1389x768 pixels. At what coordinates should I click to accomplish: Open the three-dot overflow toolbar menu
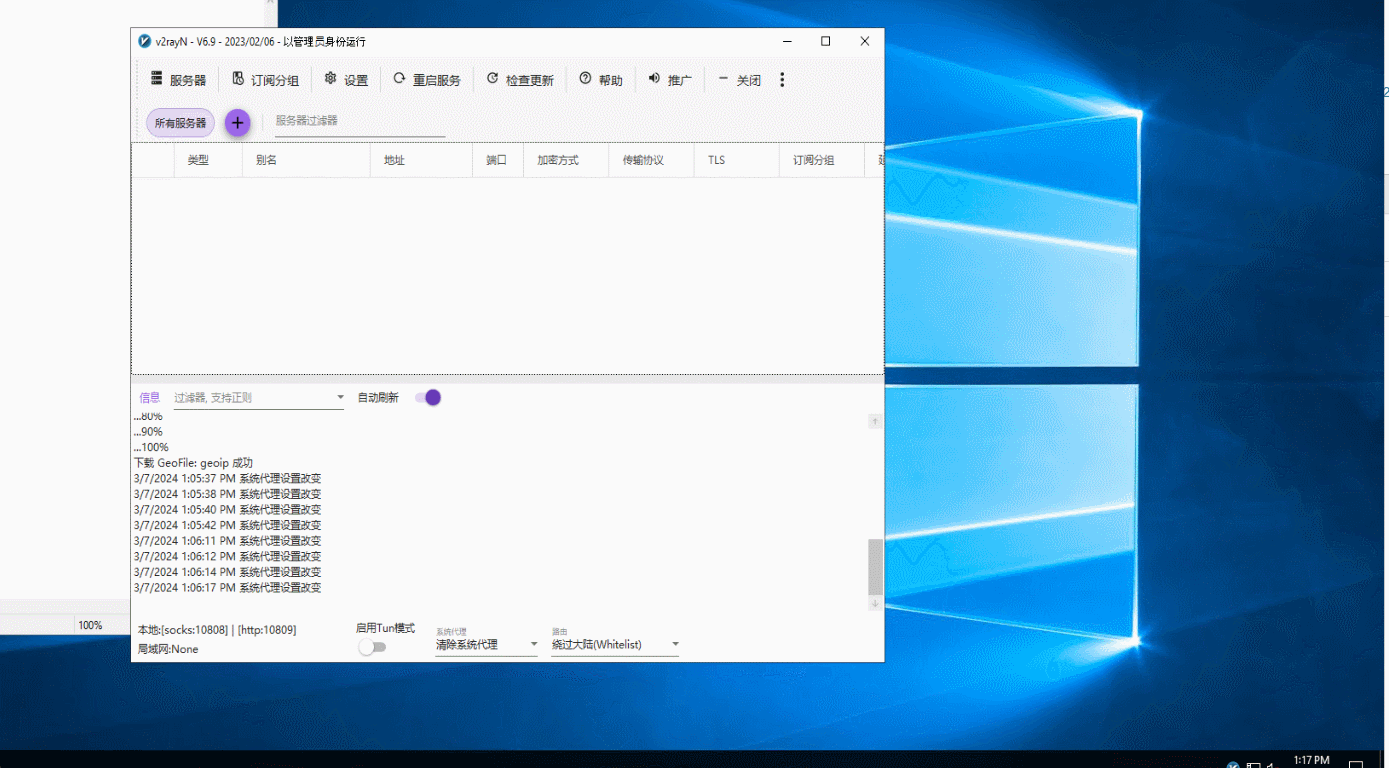click(x=782, y=80)
